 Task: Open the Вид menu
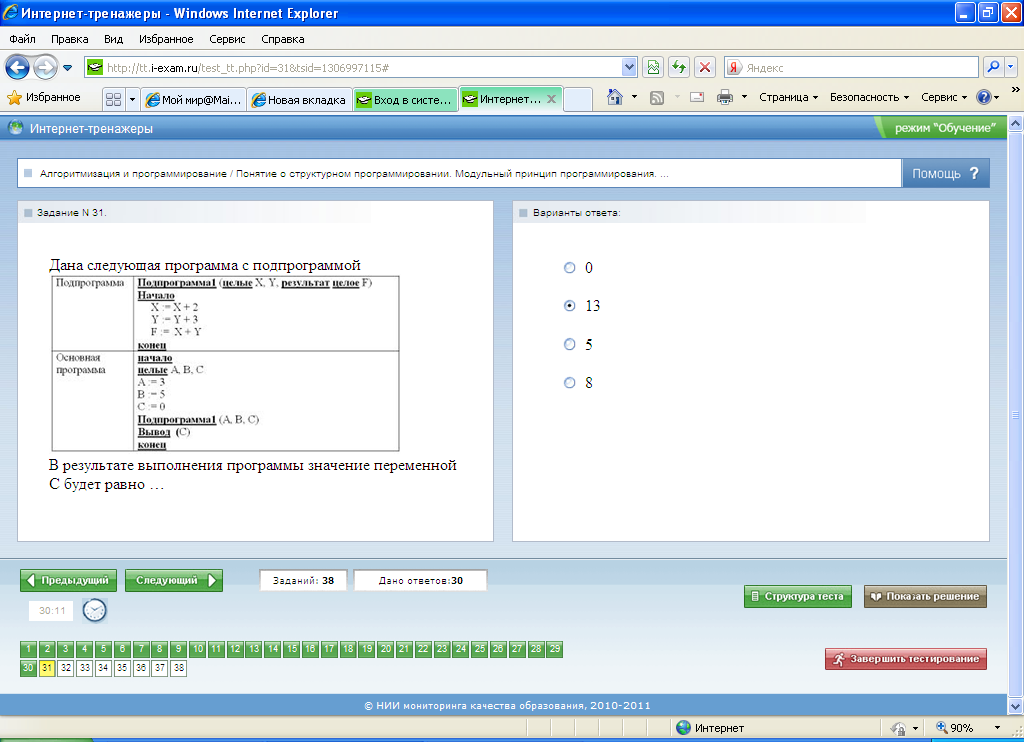(x=113, y=39)
